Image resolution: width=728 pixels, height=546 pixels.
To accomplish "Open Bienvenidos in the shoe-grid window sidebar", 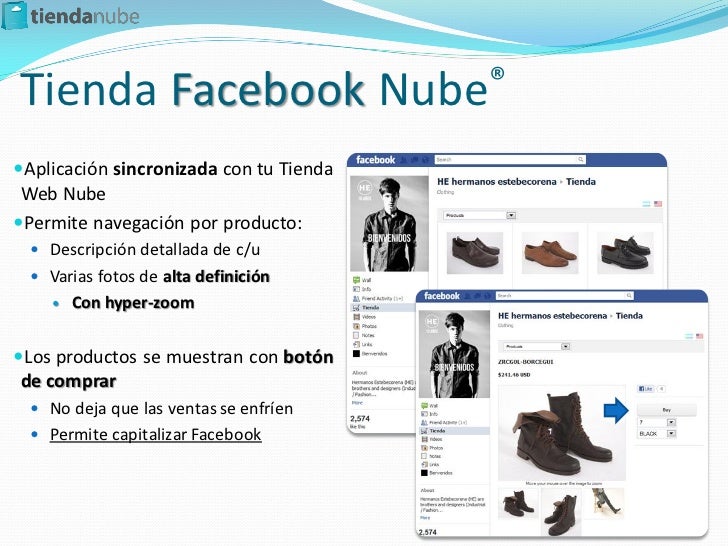I will pyautogui.click(x=370, y=354).
